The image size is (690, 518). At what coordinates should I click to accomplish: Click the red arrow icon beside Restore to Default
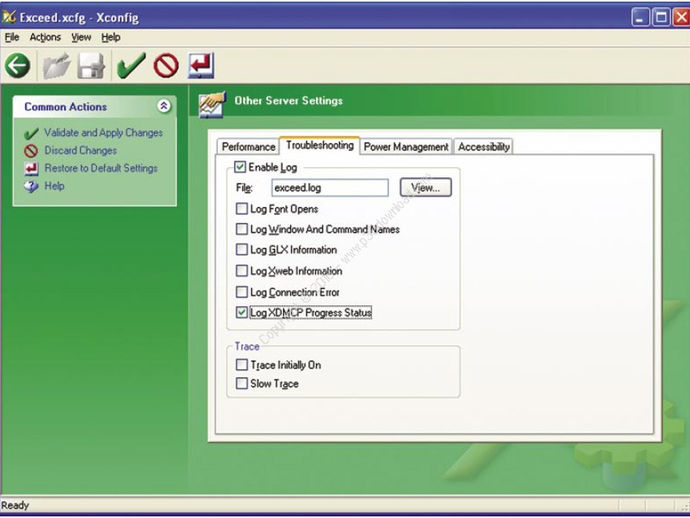pos(31,169)
